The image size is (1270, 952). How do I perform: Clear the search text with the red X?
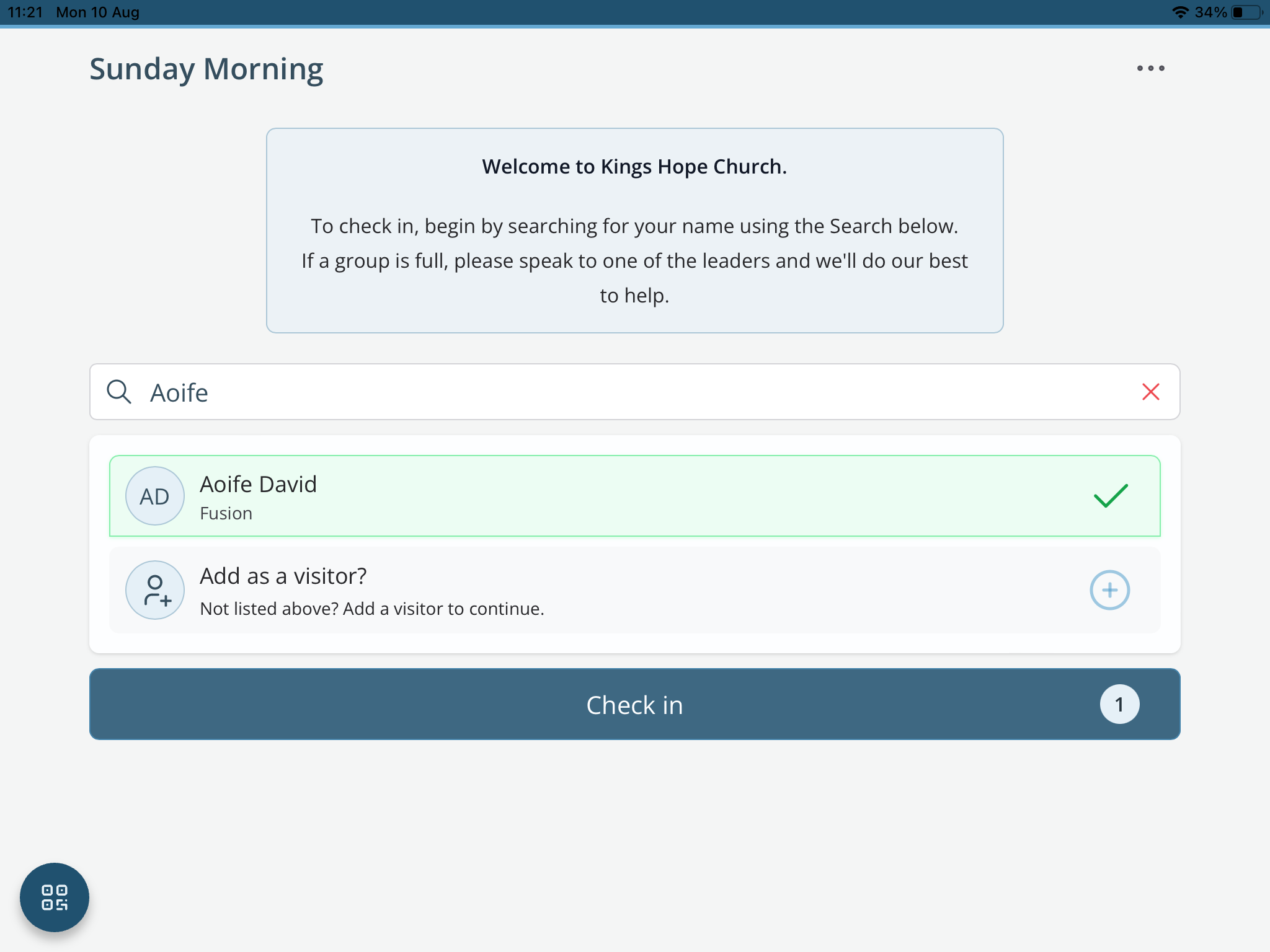(x=1151, y=392)
